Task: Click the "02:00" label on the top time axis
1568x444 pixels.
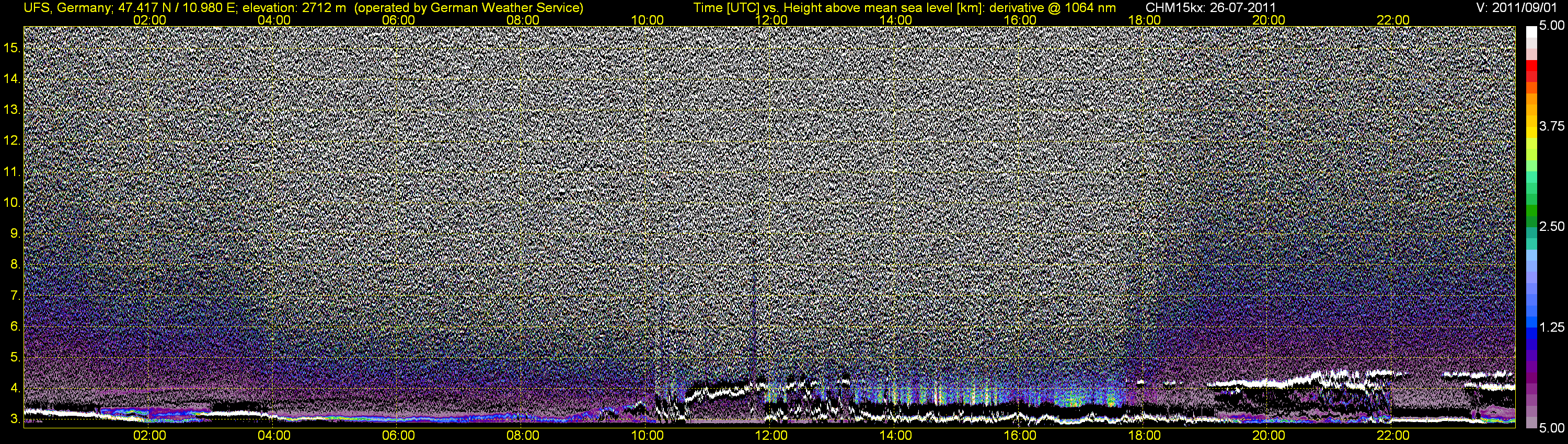Action: (149, 20)
